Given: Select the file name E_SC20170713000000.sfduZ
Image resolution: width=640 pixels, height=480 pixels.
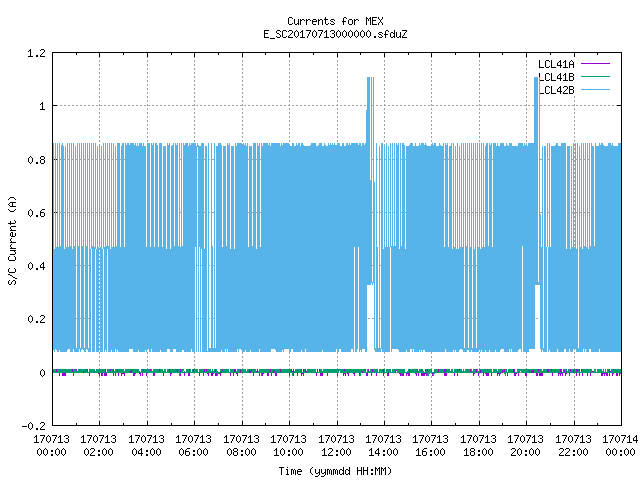Looking at the screenshot, I should [335, 34].
